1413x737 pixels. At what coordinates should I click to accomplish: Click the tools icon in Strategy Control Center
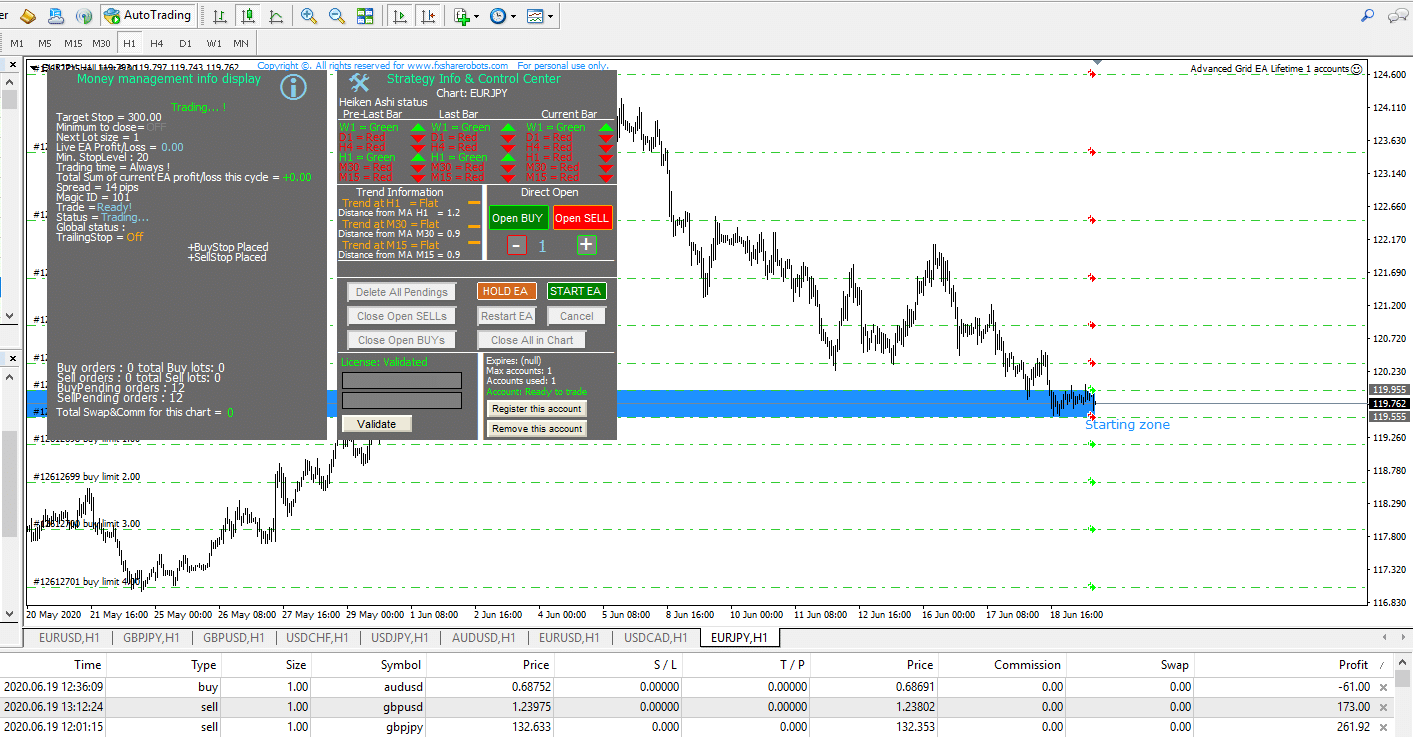[360, 81]
